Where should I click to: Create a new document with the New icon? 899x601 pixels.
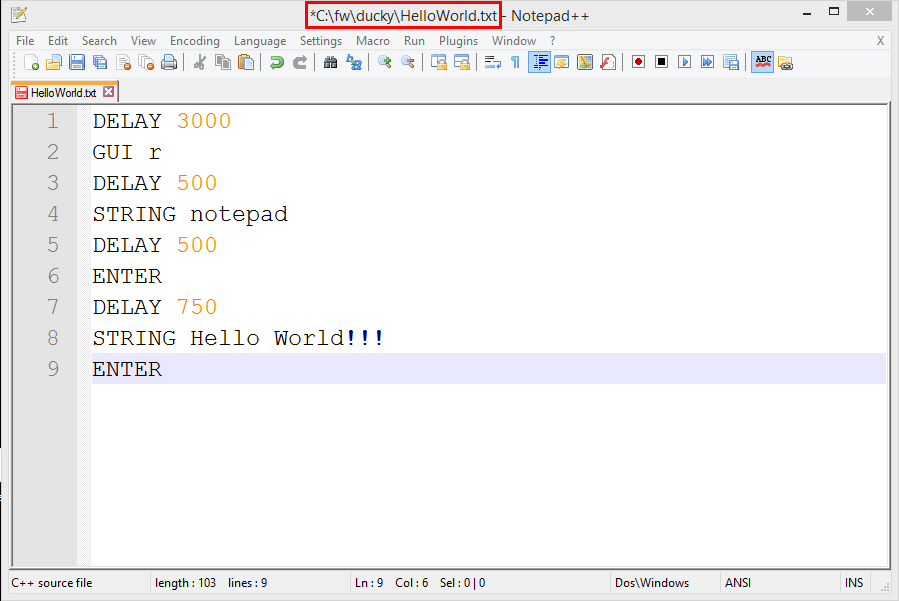(31, 62)
